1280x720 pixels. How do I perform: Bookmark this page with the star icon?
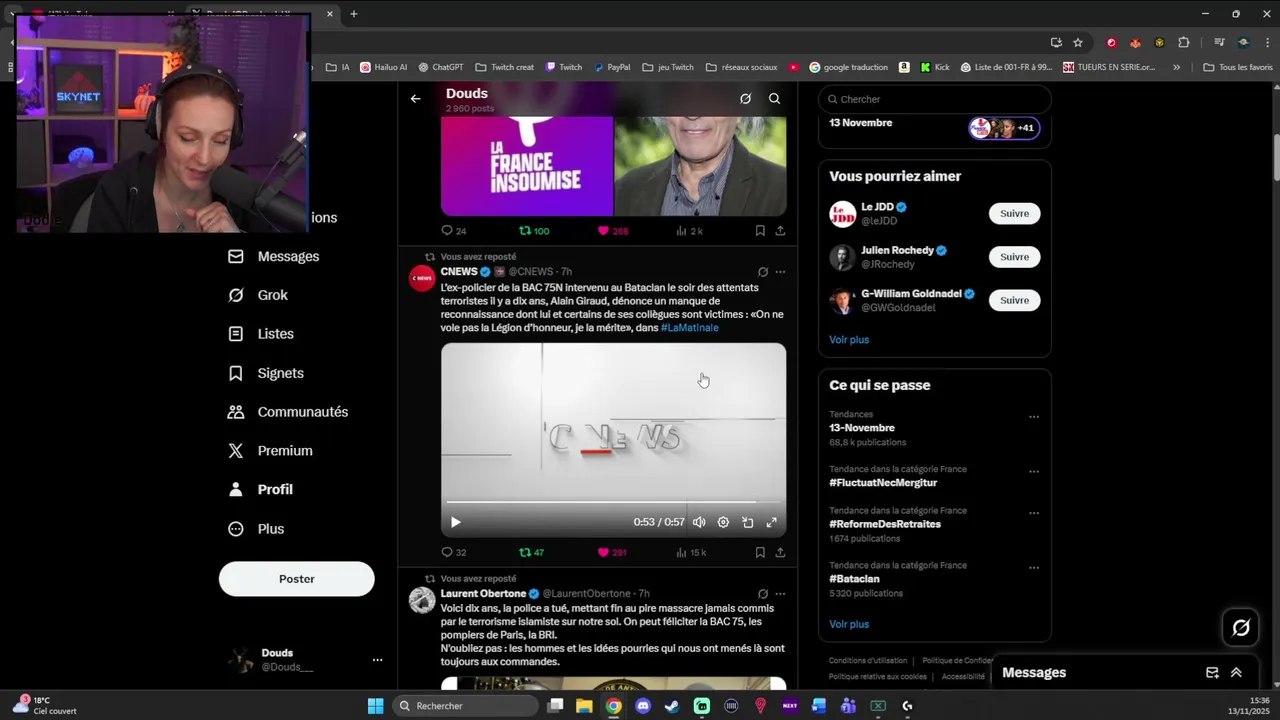(1078, 42)
